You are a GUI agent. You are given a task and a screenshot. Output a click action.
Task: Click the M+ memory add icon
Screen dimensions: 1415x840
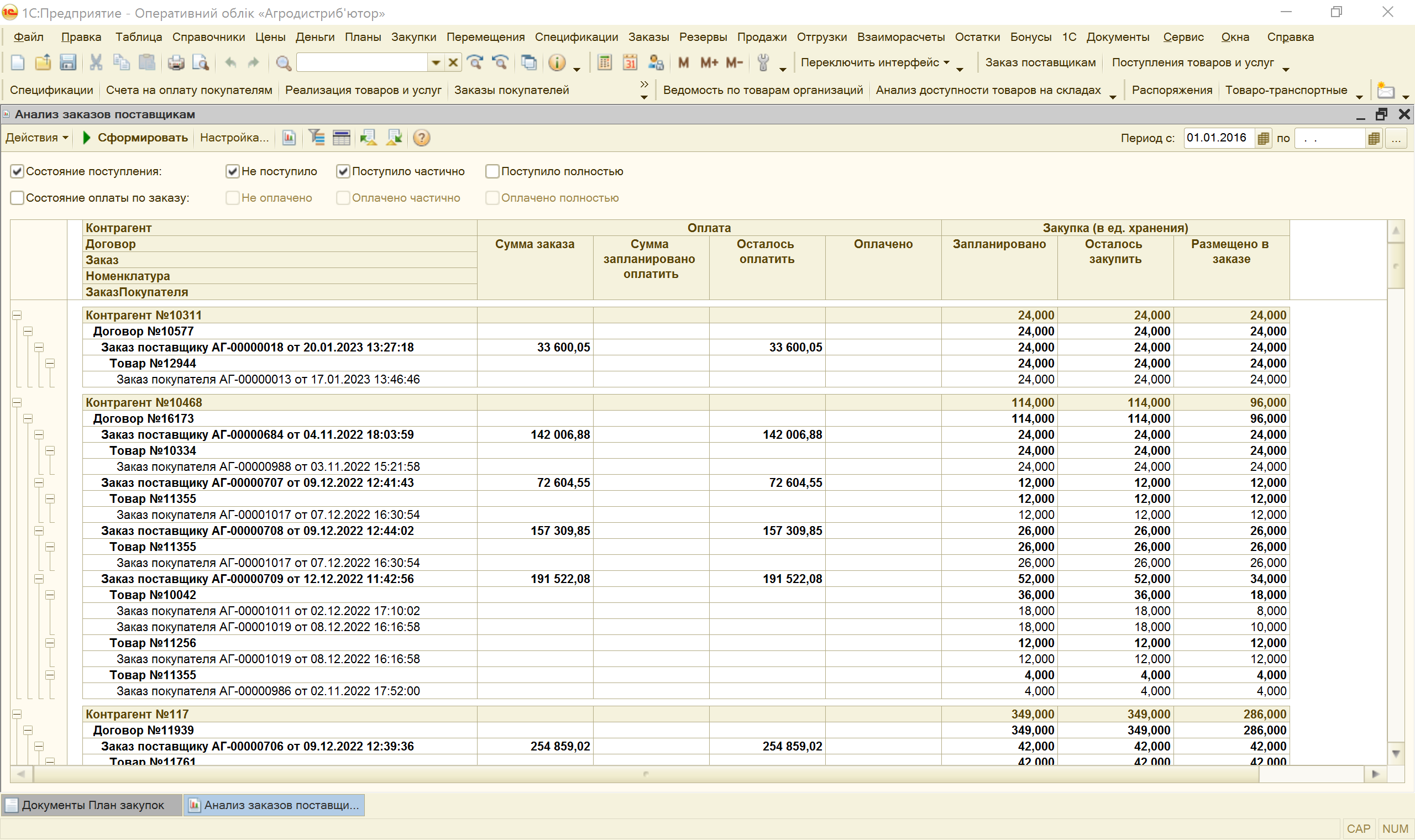click(709, 63)
